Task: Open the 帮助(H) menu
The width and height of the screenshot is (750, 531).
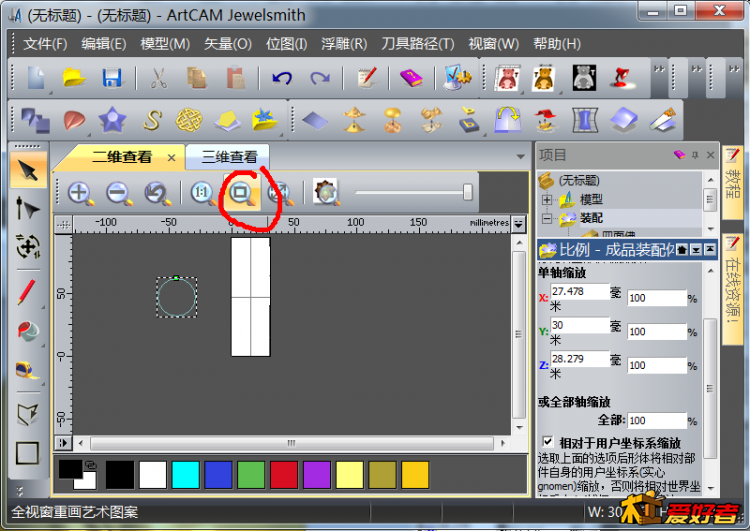Action: click(x=557, y=44)
